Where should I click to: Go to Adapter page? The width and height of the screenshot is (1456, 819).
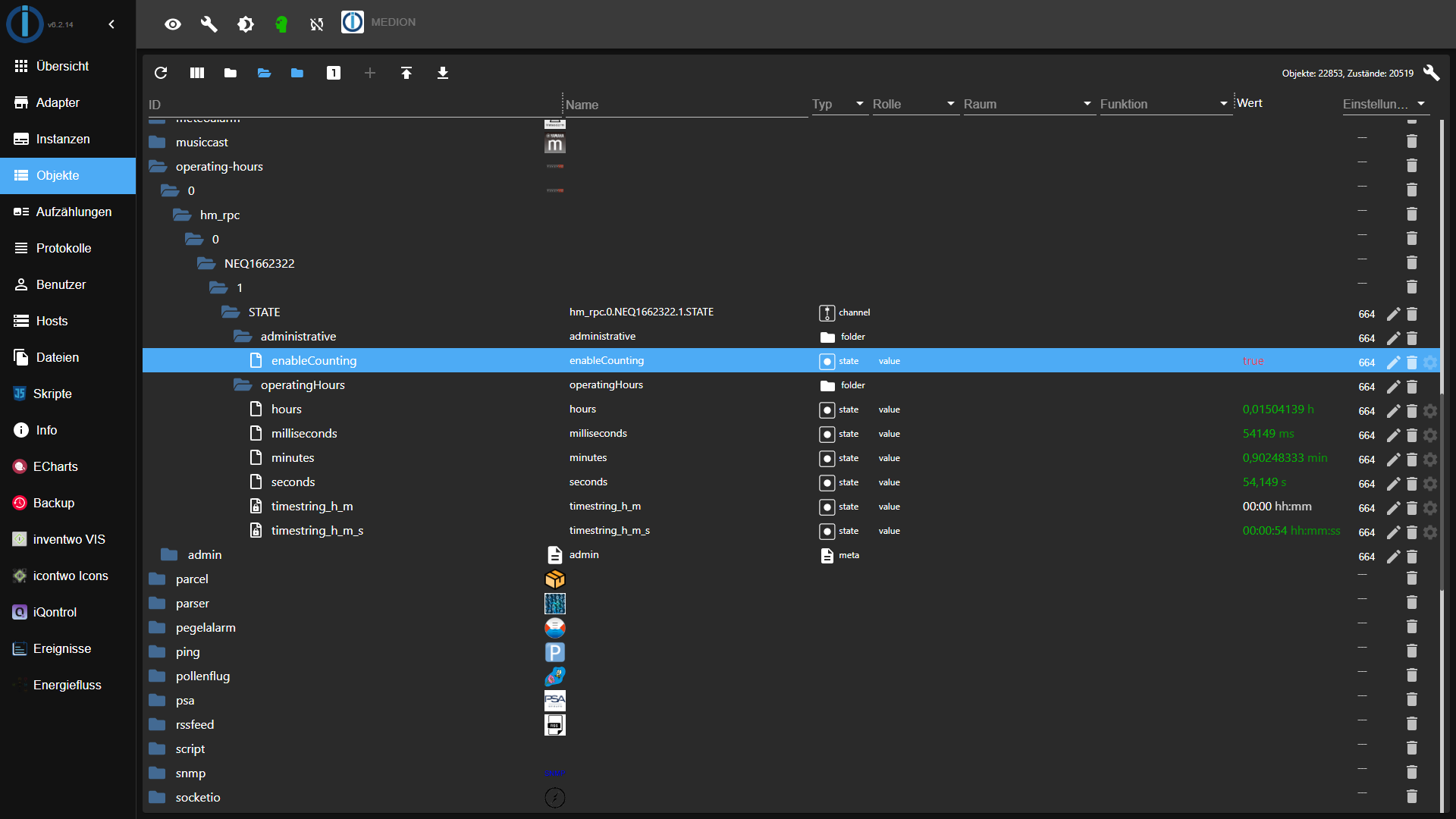(x=68, y=102)
